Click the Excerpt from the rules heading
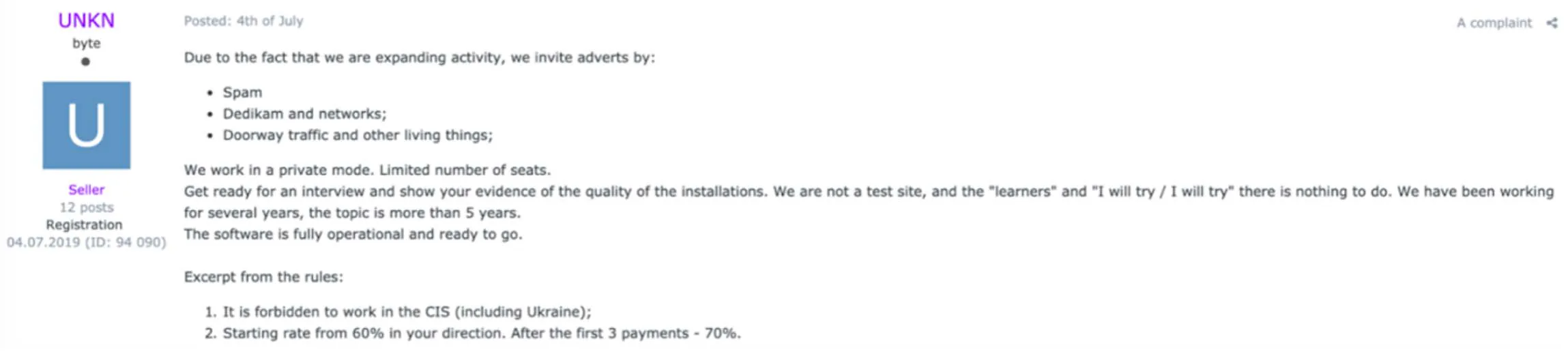Viewport: 1568px width, 352px height. pos(263,277)
